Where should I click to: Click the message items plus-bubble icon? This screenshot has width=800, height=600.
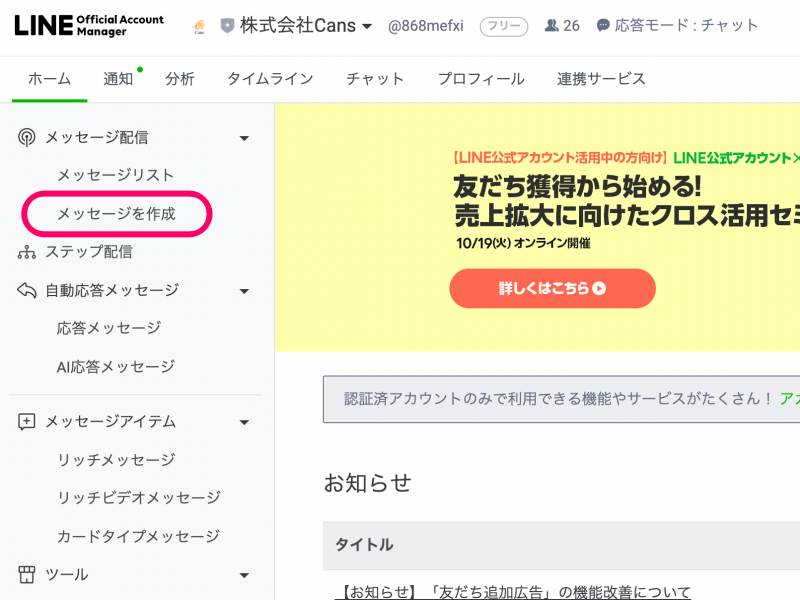click(27, 422)
